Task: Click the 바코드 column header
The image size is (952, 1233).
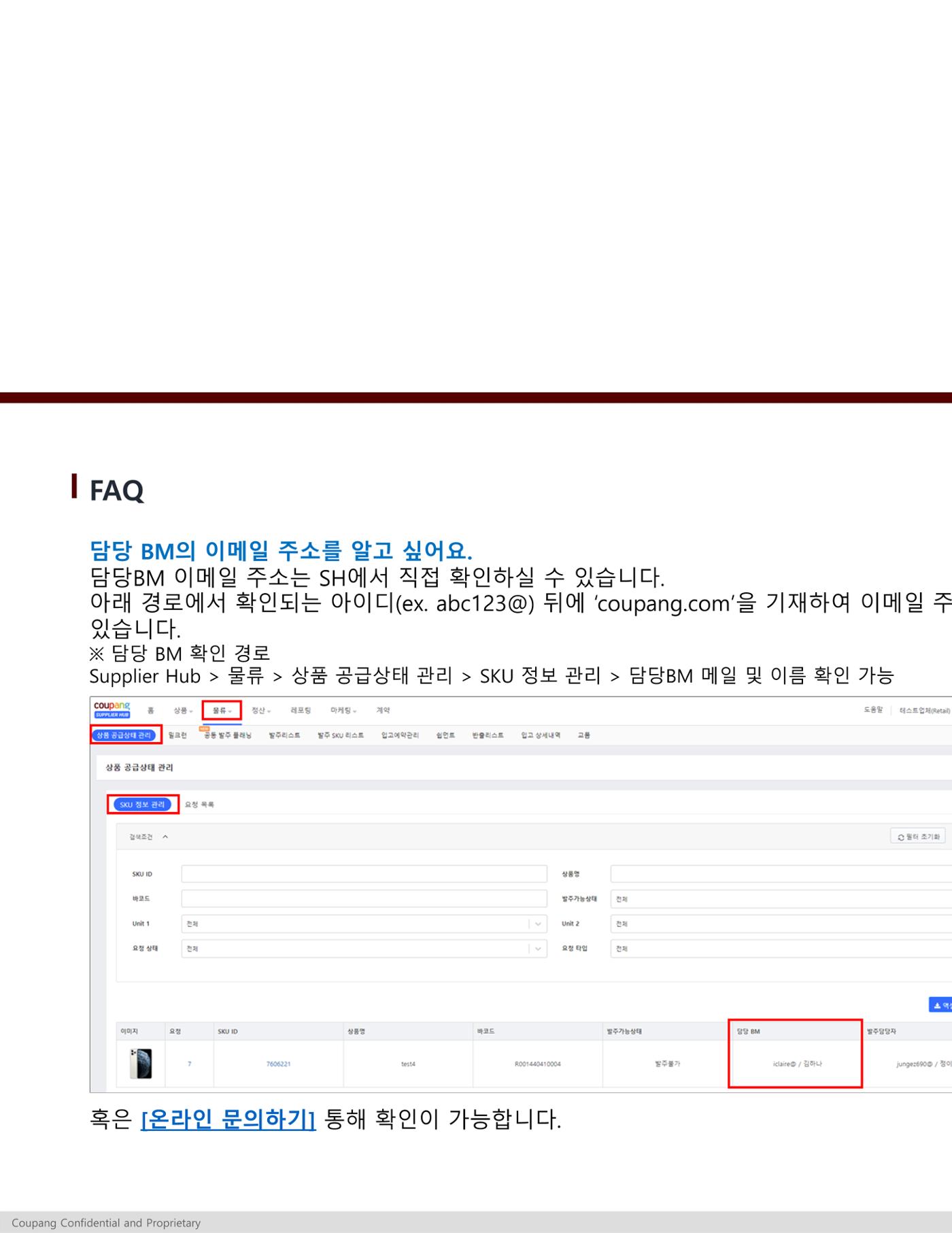Action: pyautogui.click(x=537, y=1031)
